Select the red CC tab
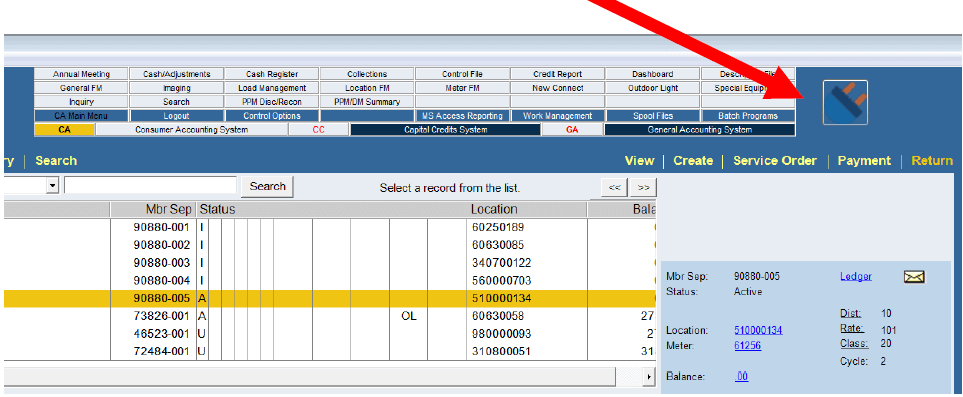Image resolution: width=963 pixels, height=397 pixels. coord(319,130)
